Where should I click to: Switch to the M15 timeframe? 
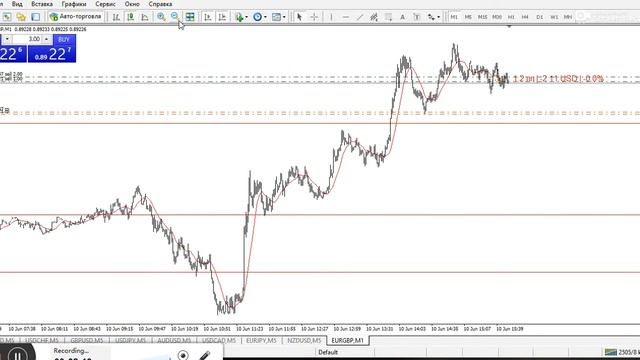tap(482, 17)
